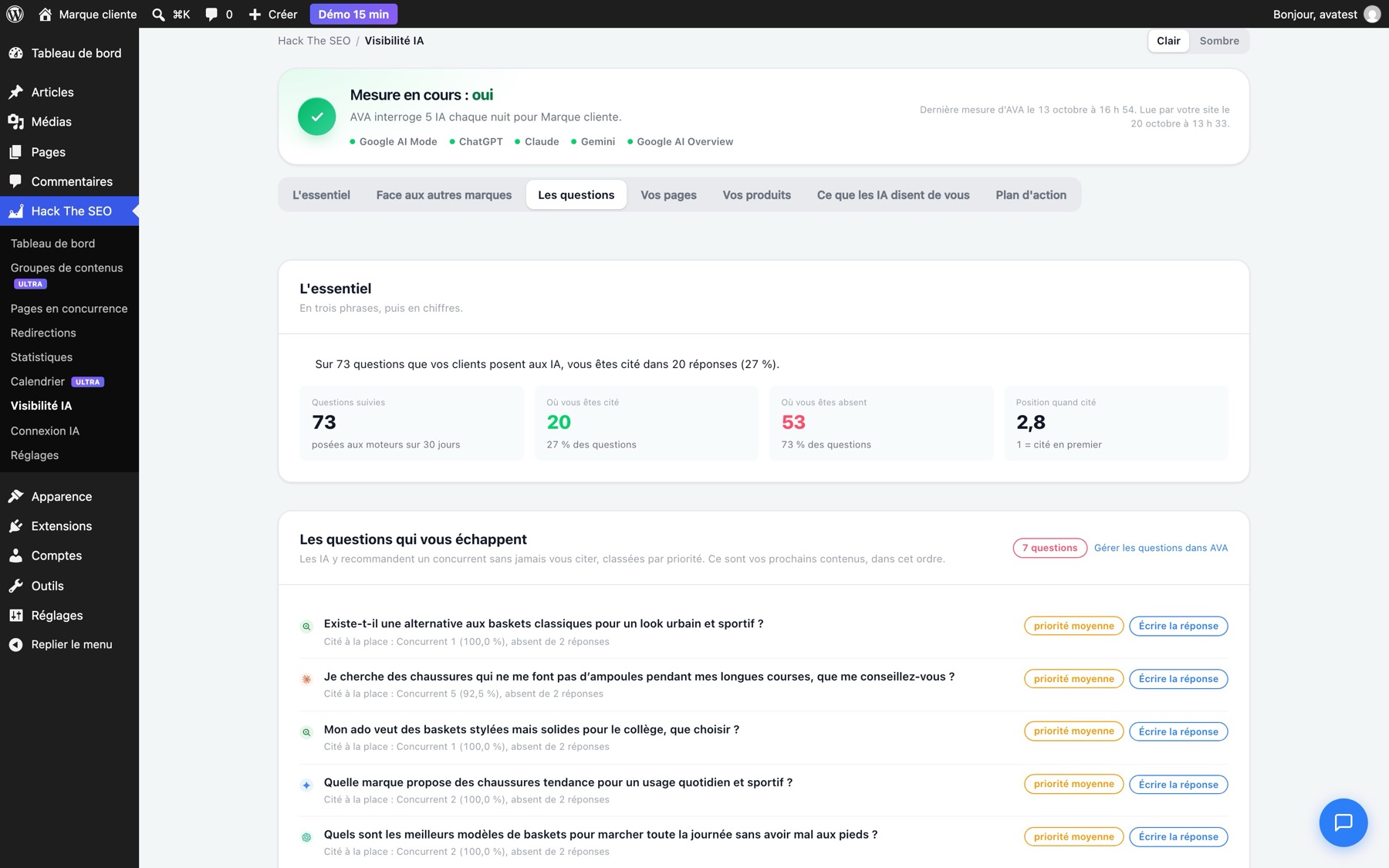Screen dimensions: 1389x868
Task: Open Ce que les IA disent de vous tab
Action: click(893, 195)
